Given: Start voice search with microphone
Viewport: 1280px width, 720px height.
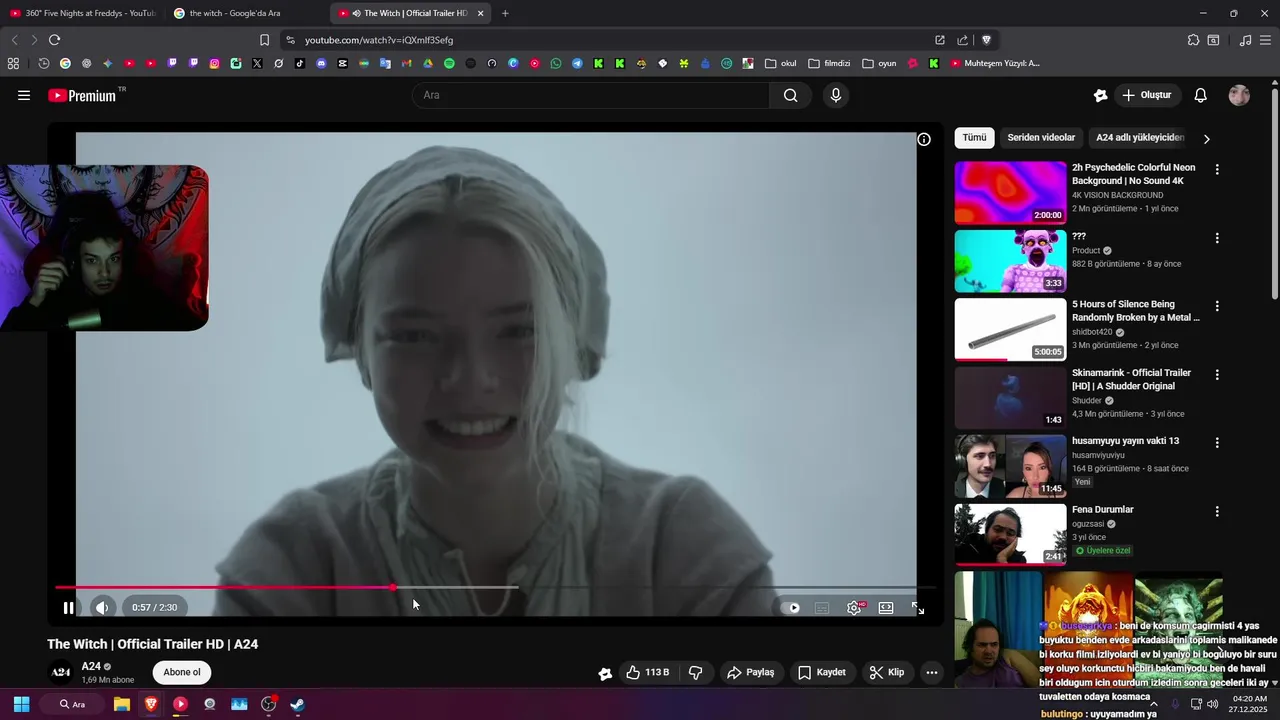Looking at the screenshot, I should (x=836, y=95).
